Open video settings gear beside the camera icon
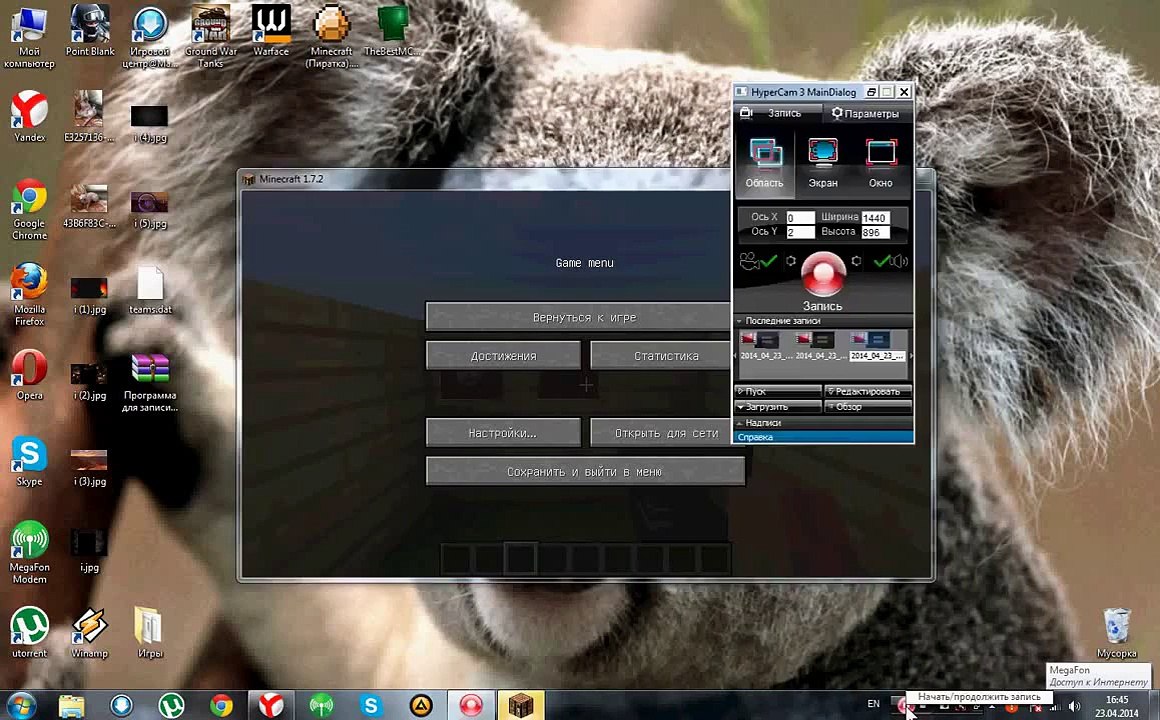The image size is (1160, 720). 791,261
